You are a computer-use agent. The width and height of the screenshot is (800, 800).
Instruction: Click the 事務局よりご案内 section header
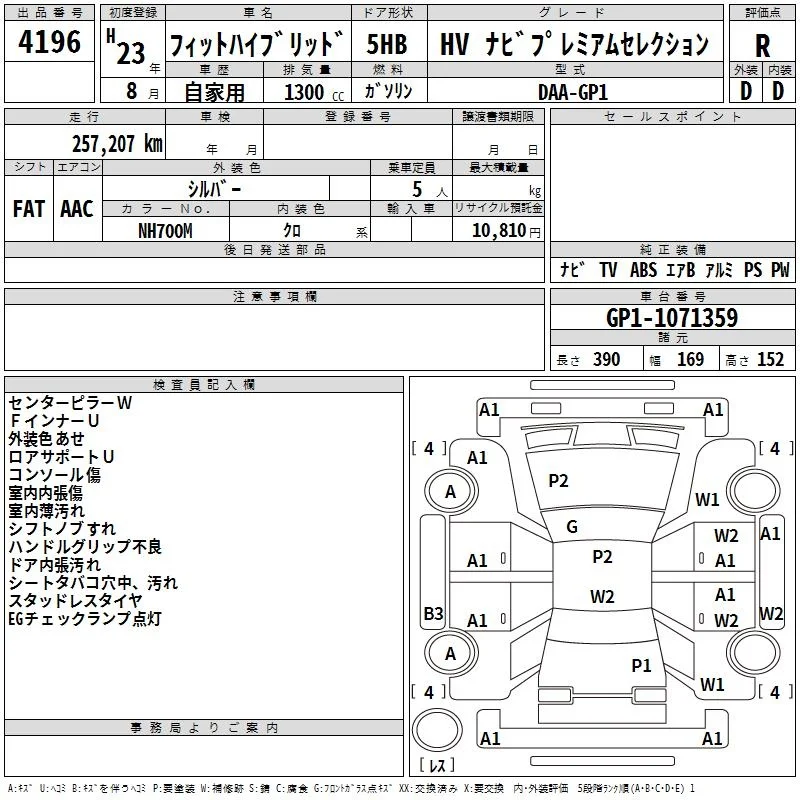pos(204,728)
